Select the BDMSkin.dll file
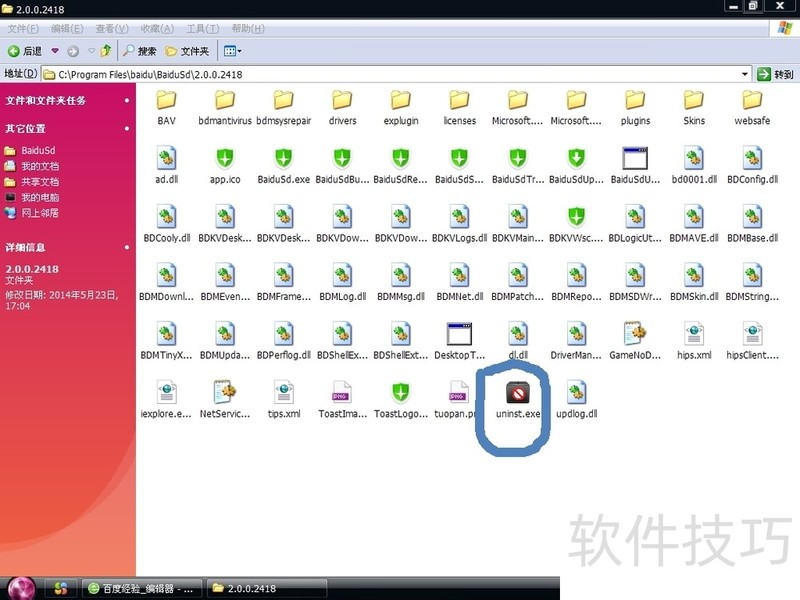The image size is (800, 600). [694, 283]
